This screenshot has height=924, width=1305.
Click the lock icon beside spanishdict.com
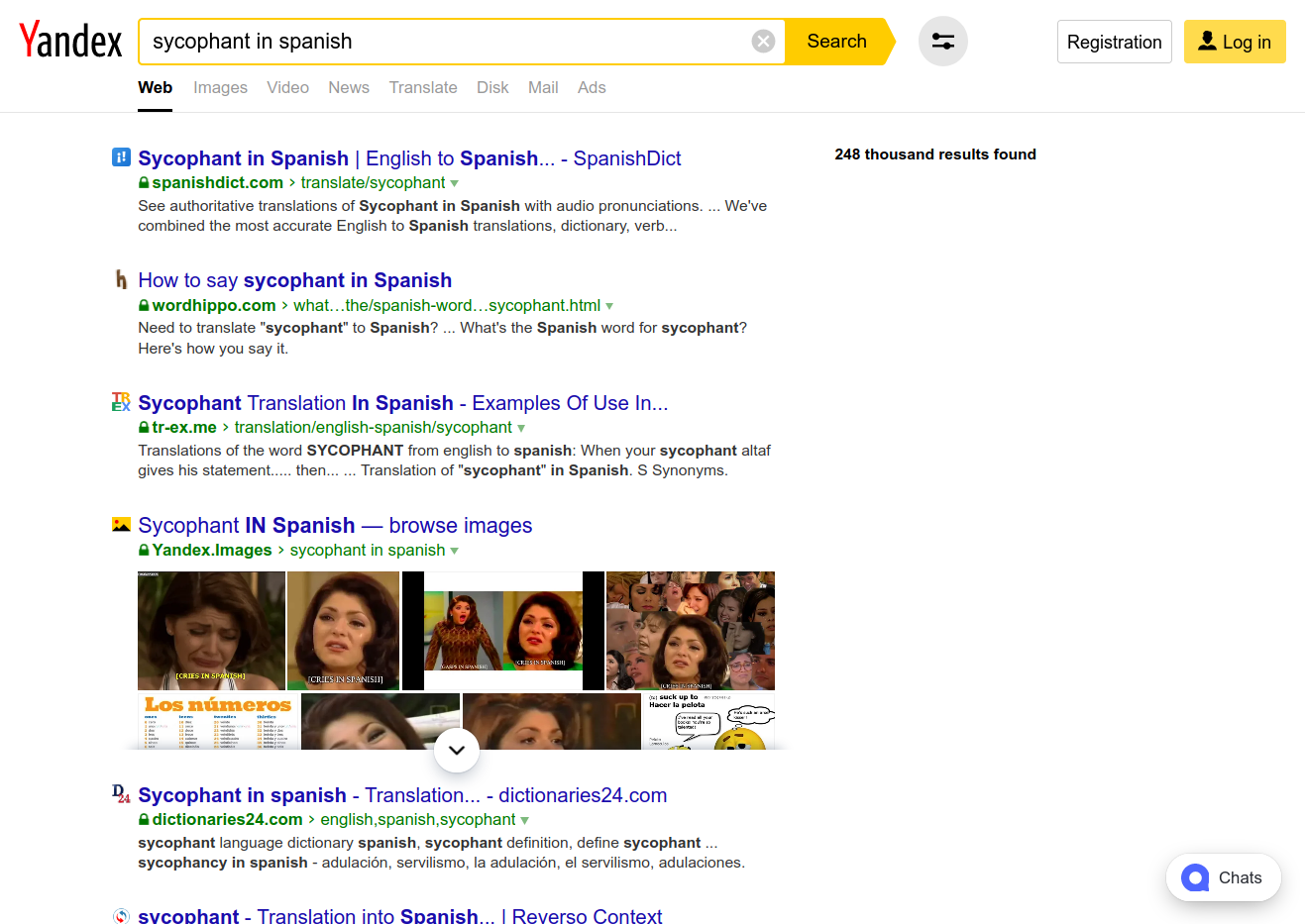click(x=144, y=183)
